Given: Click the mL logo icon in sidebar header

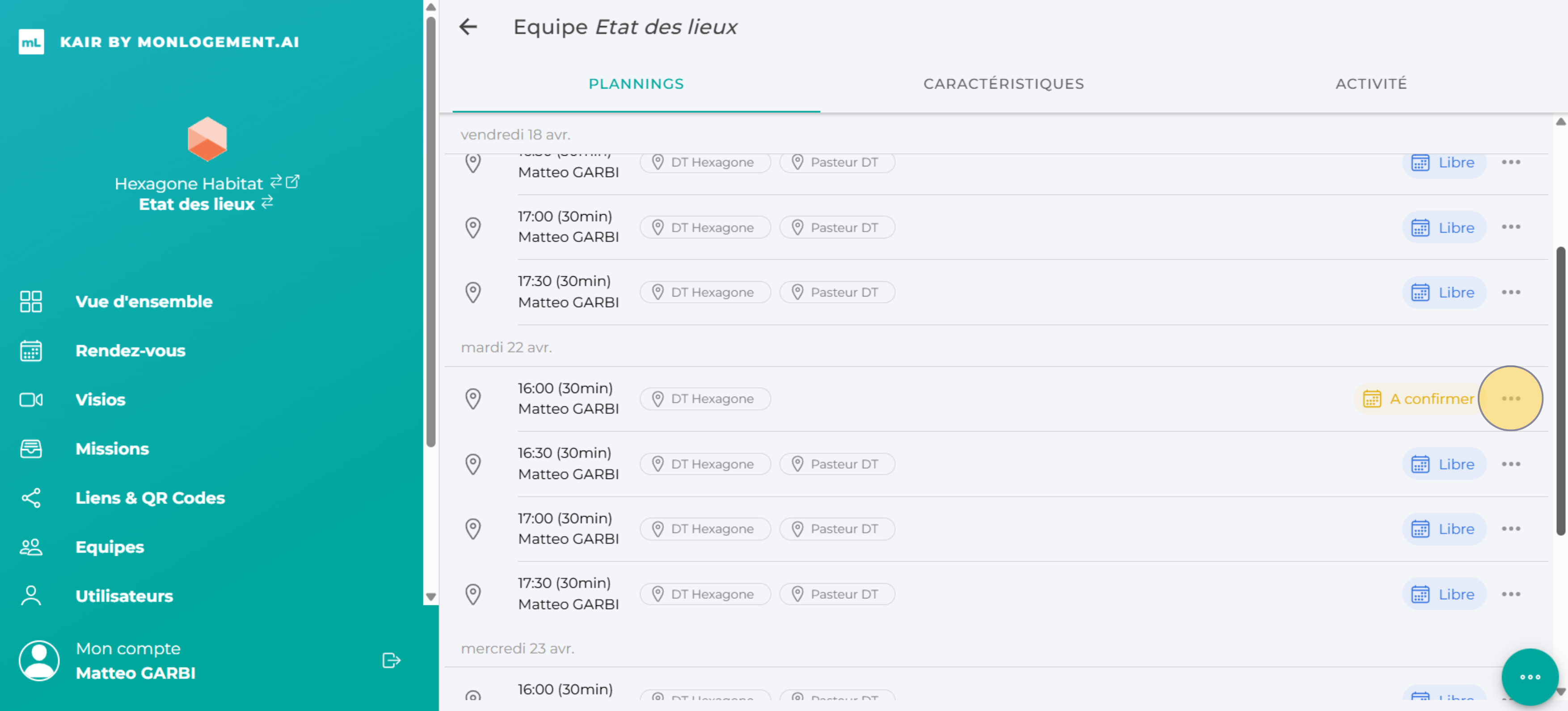Looking at the screenshot, I should click(31, 42).
